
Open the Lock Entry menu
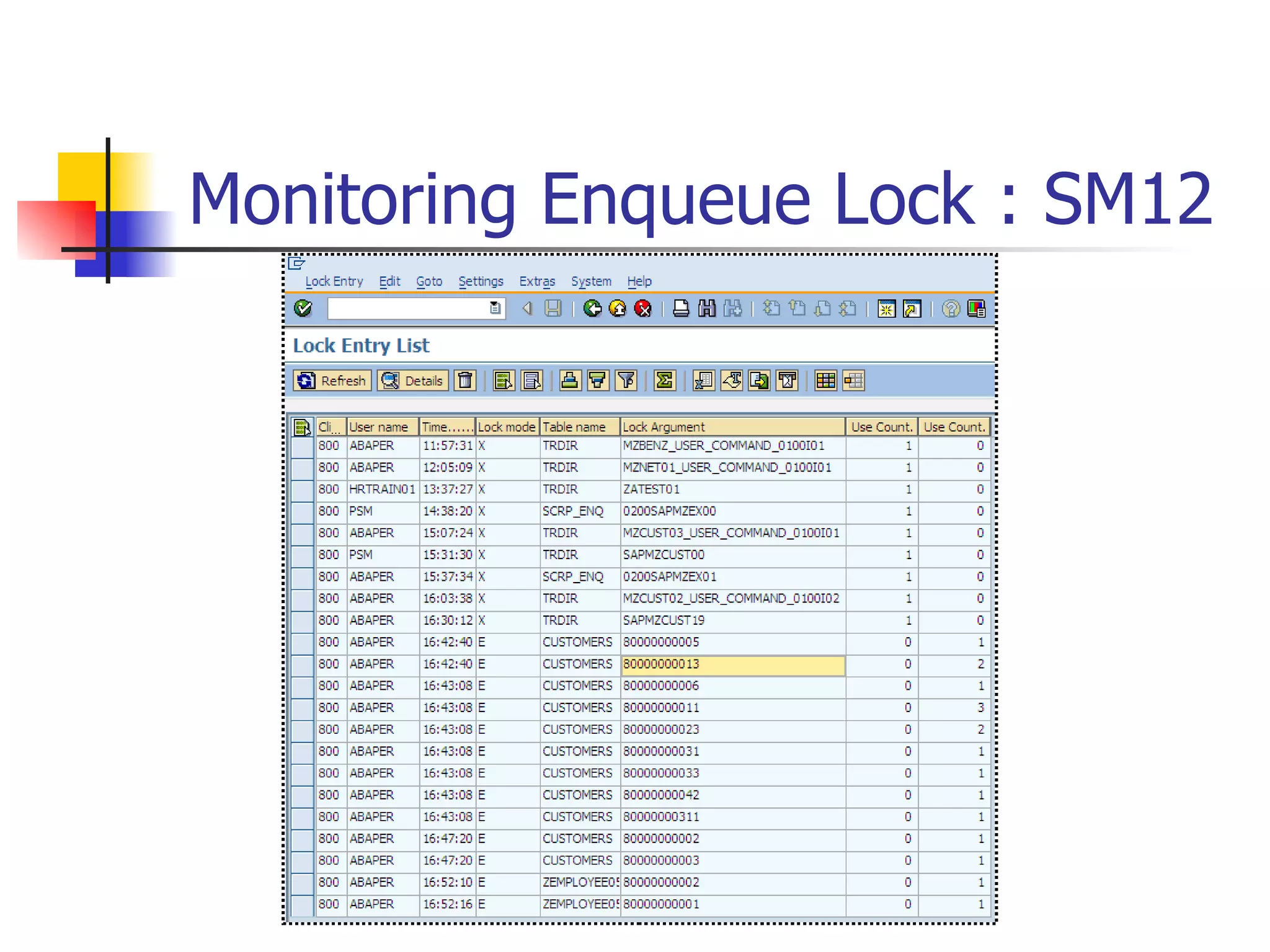click(334, 281)
